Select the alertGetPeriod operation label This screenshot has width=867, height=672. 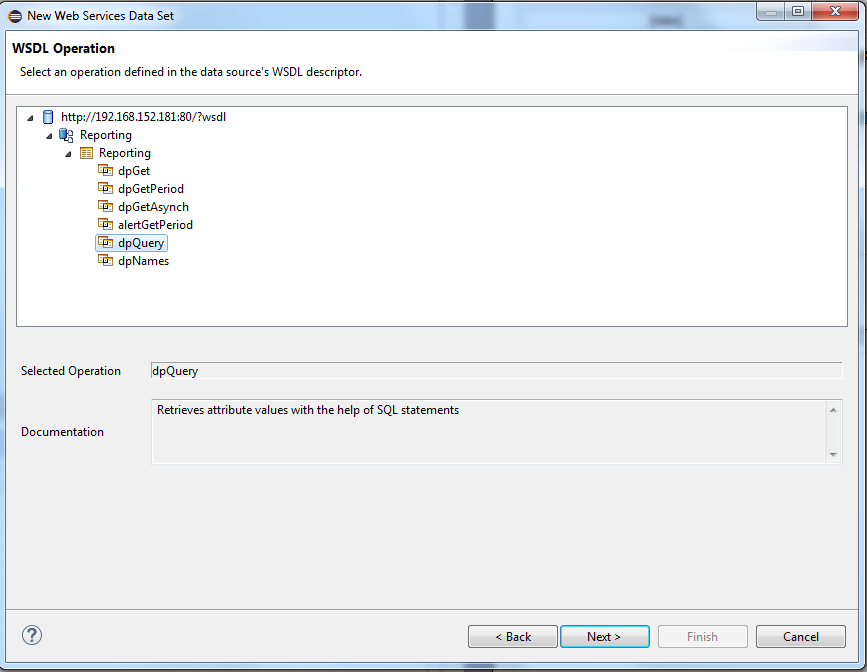155,225
